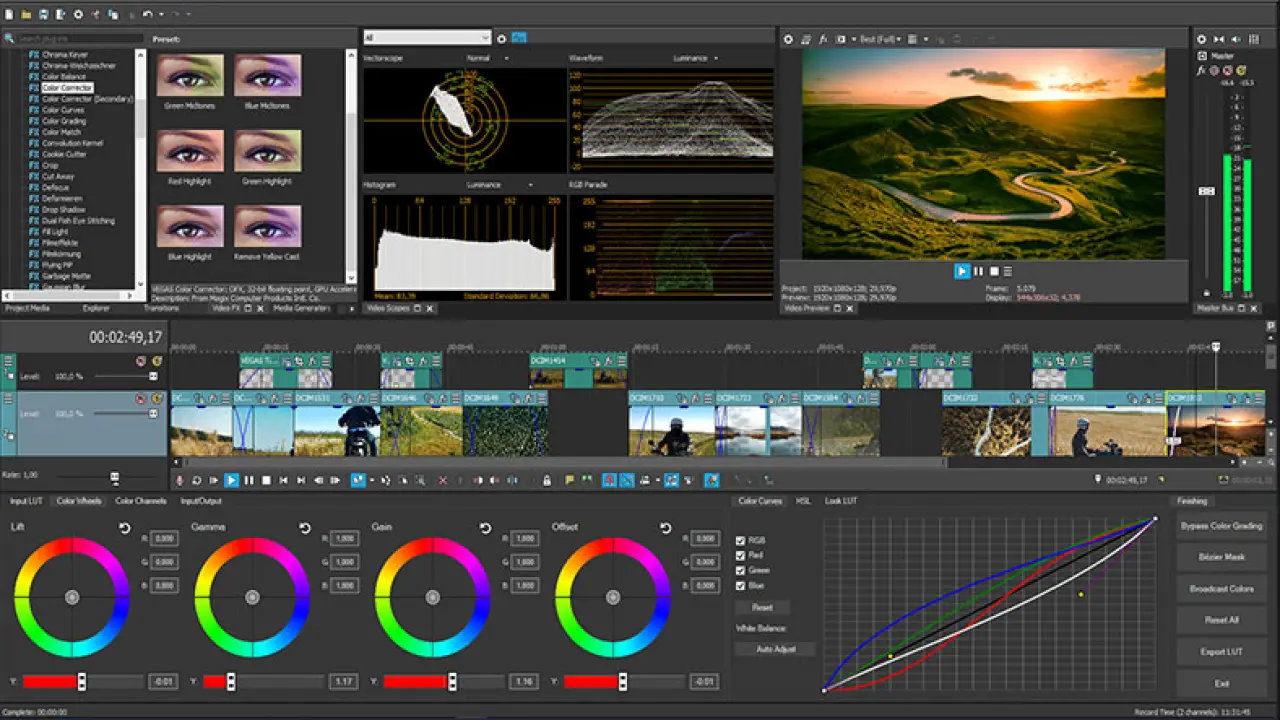Uncheck the RGB curve checkbox
1280x720 pixels.
741,540
